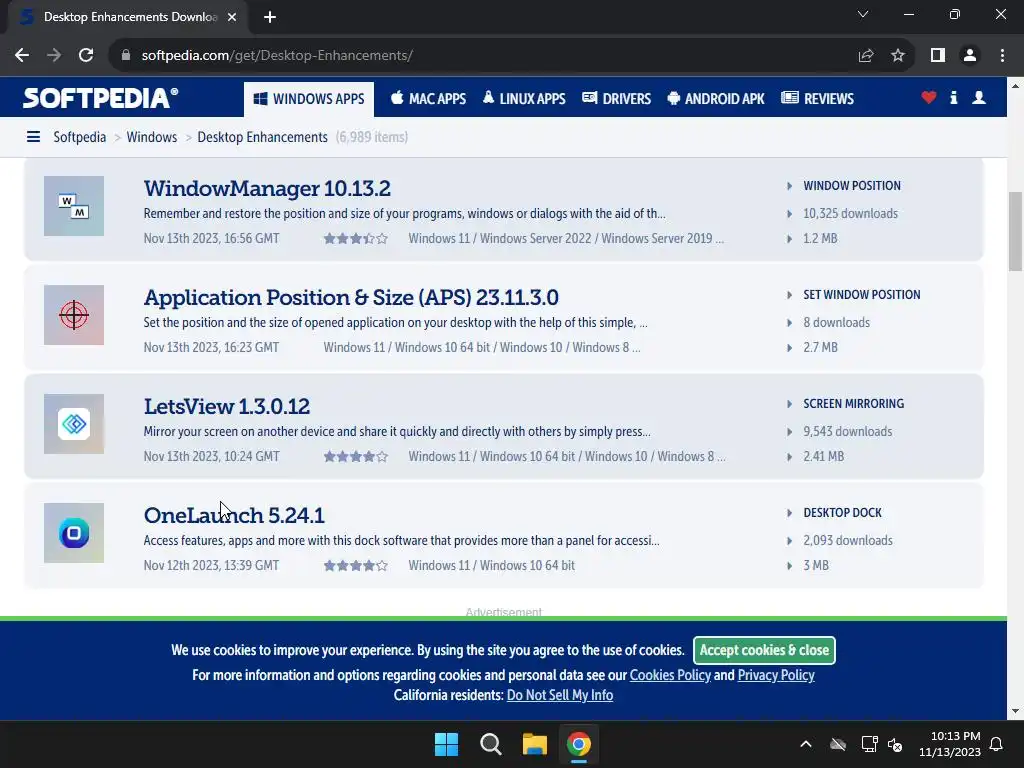Click the page's vertical scrollbar thumb
The image size is (1024, 768).
[x=1016, y=231]
